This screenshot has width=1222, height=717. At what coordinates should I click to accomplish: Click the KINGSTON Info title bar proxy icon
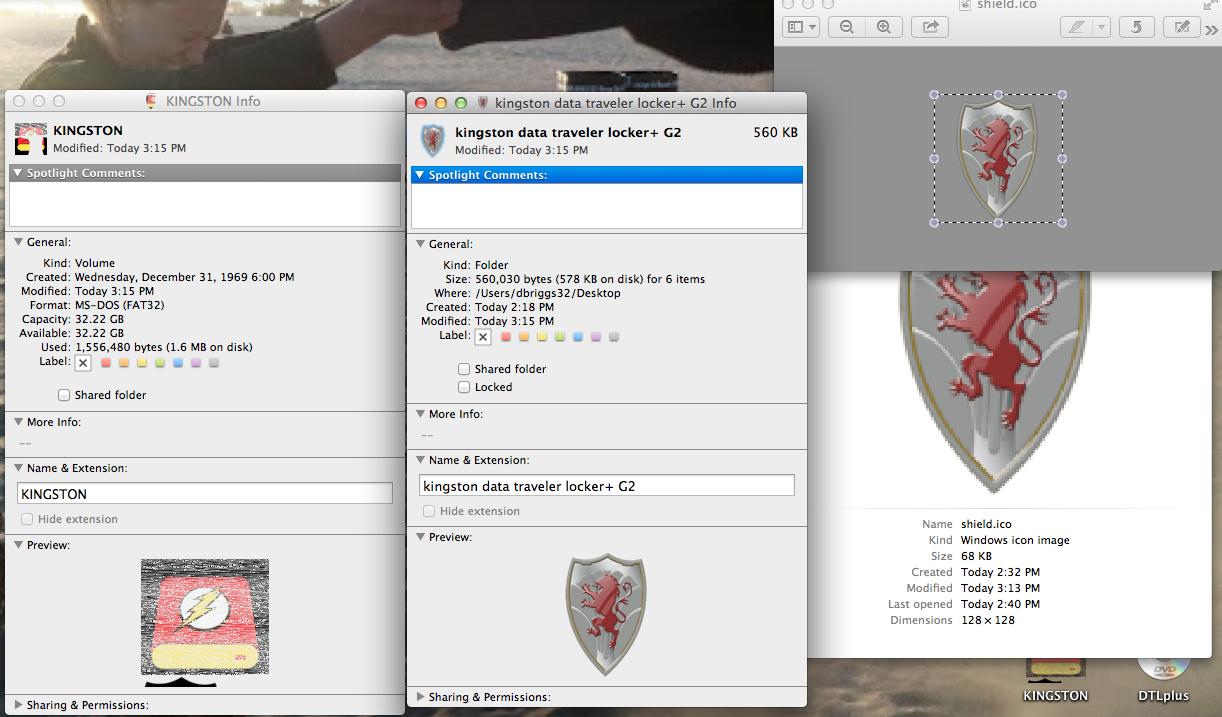151,101
